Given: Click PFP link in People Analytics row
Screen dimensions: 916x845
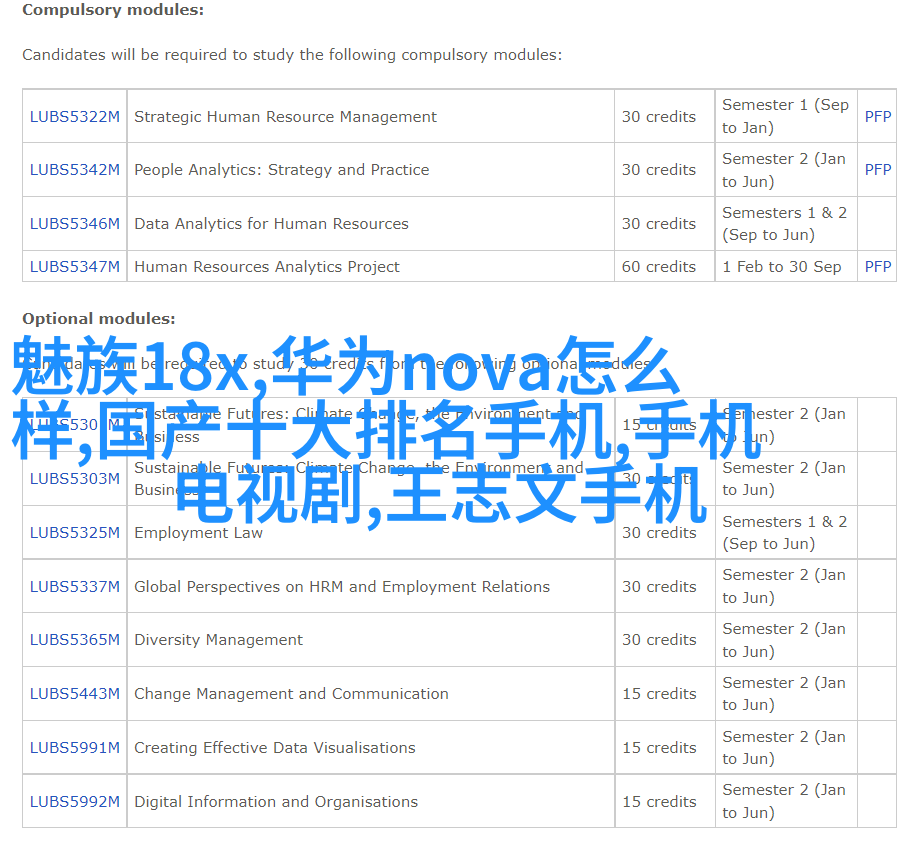Looking at the screenshot, I should pos(878,169).
